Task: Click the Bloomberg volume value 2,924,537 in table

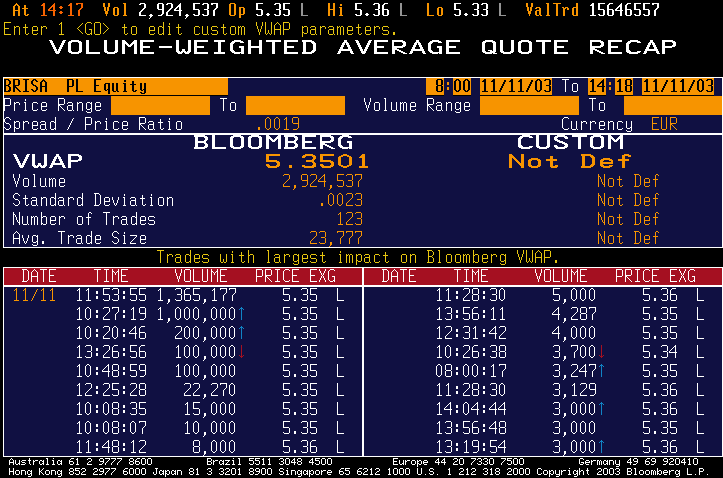Action: pos(322,181)
